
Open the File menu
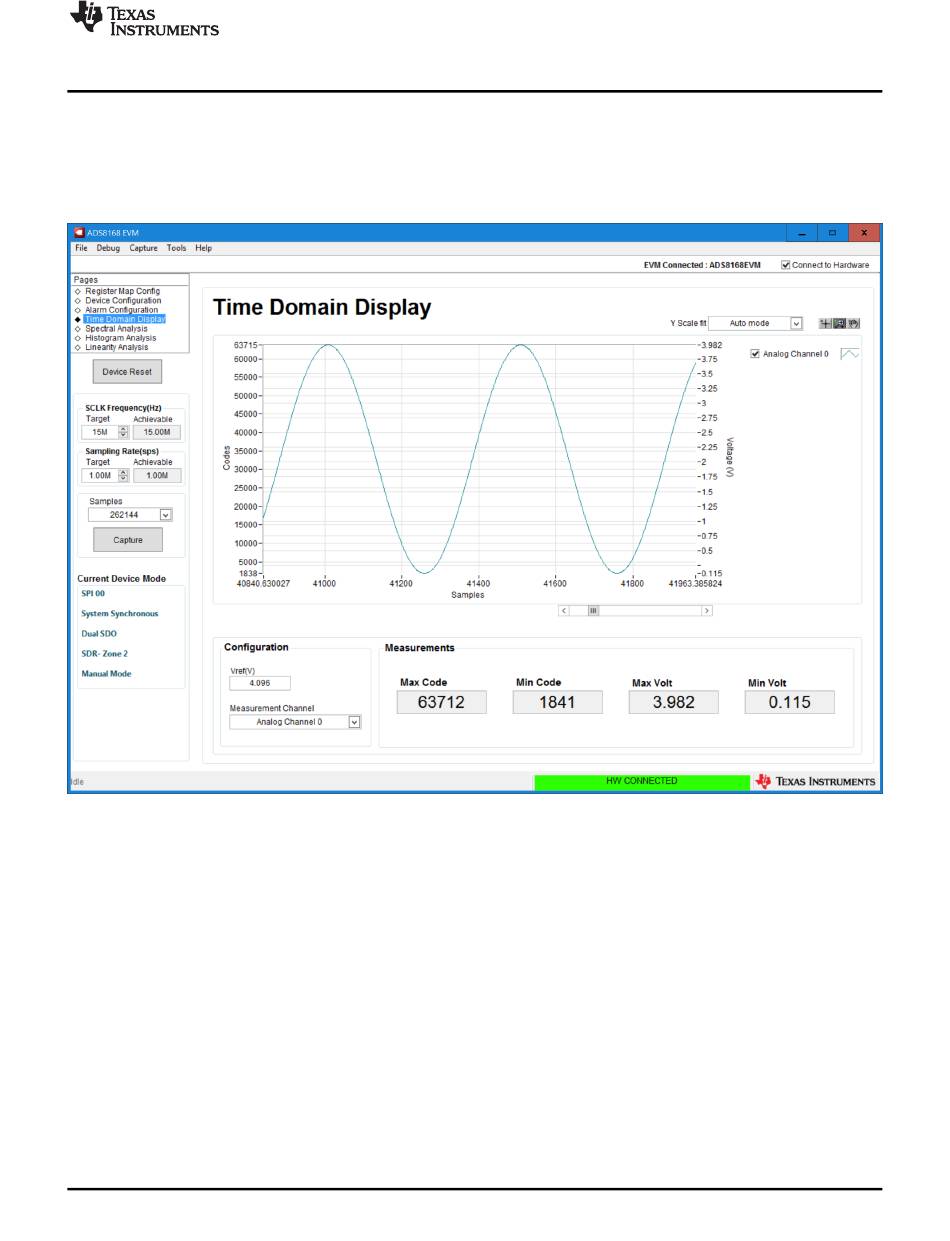[x=81, y=248]
